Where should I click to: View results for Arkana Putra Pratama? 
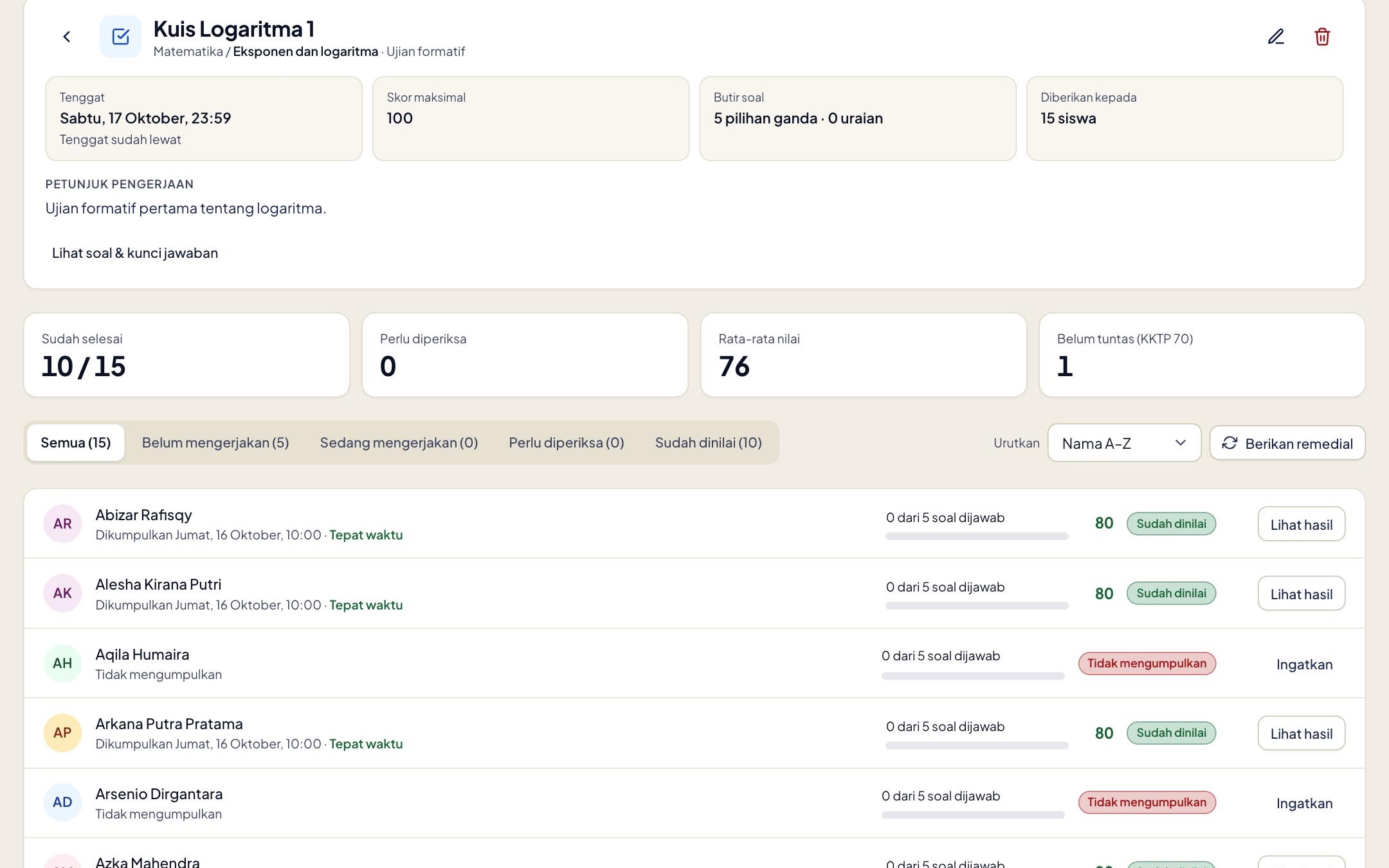click(1302, 733)
